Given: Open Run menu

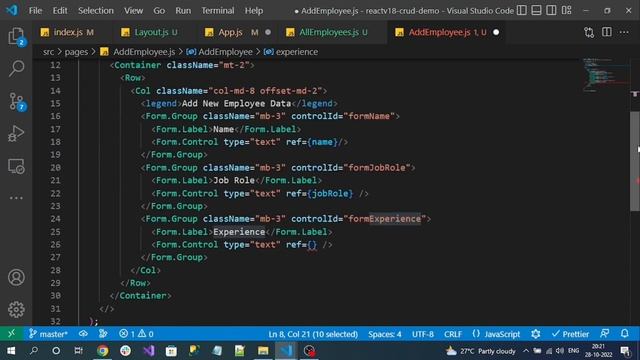Looking at the screenshot, I should (x=183, y=11).
